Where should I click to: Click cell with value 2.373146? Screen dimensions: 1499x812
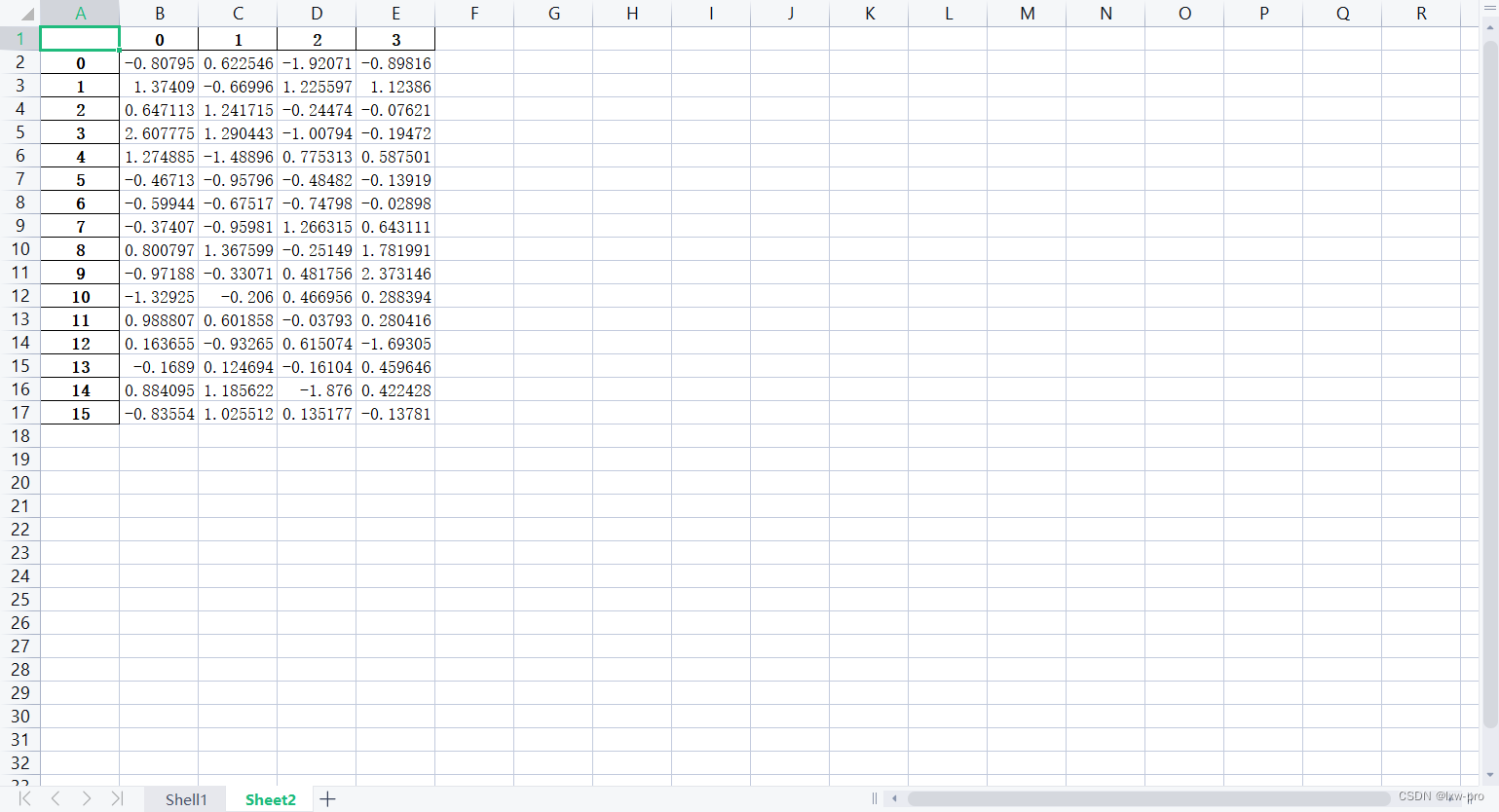click(x=395, y=273)
